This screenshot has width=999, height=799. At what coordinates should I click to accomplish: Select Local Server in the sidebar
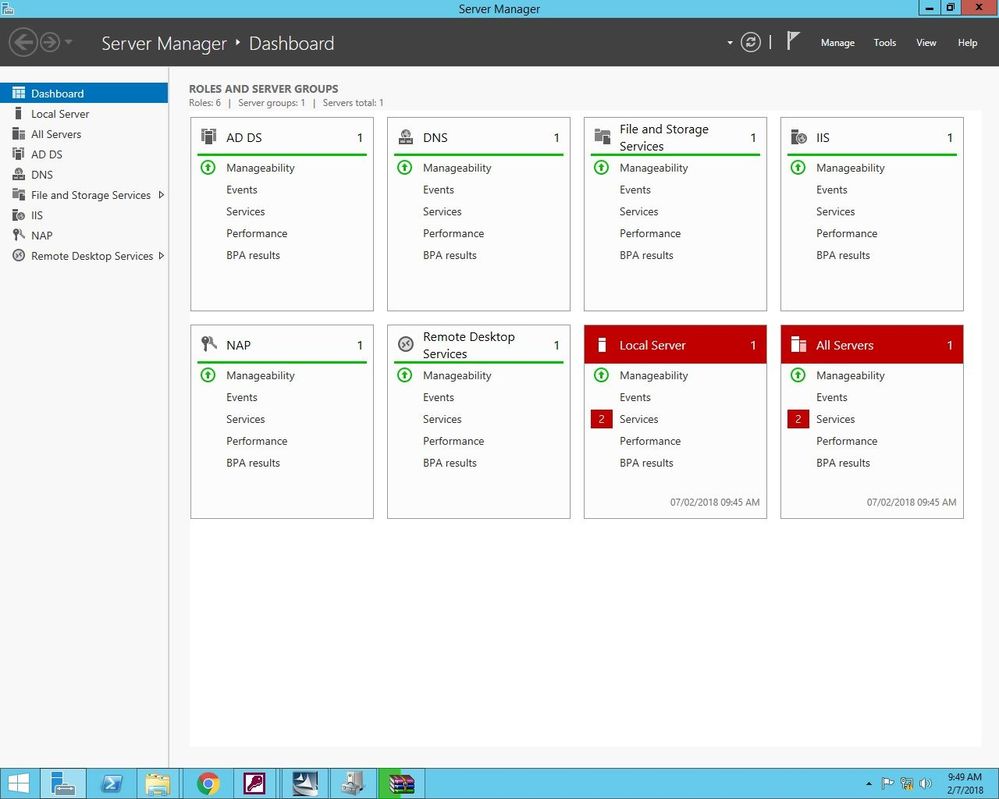[84, 113]
